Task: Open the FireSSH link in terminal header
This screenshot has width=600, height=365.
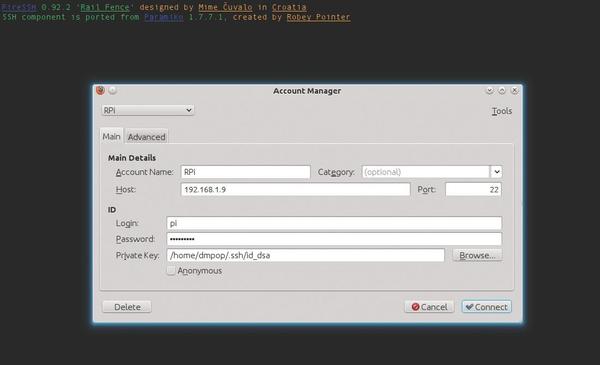Action: 19,7
